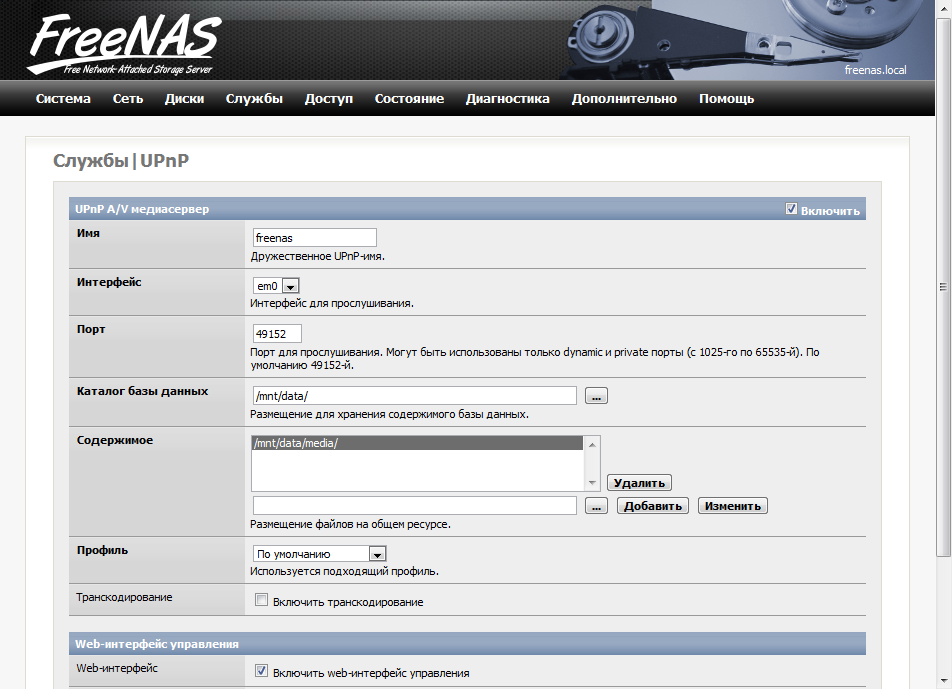Click the Порт row label
Screen dimensions: 952x689
(91, 329)
